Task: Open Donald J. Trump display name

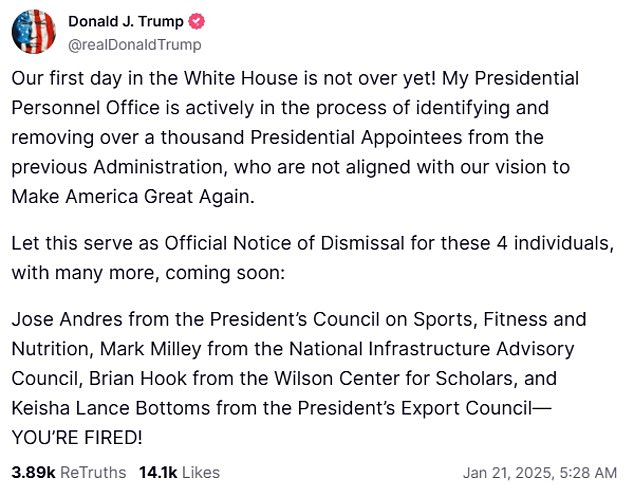Action: [x=124, y=22]
